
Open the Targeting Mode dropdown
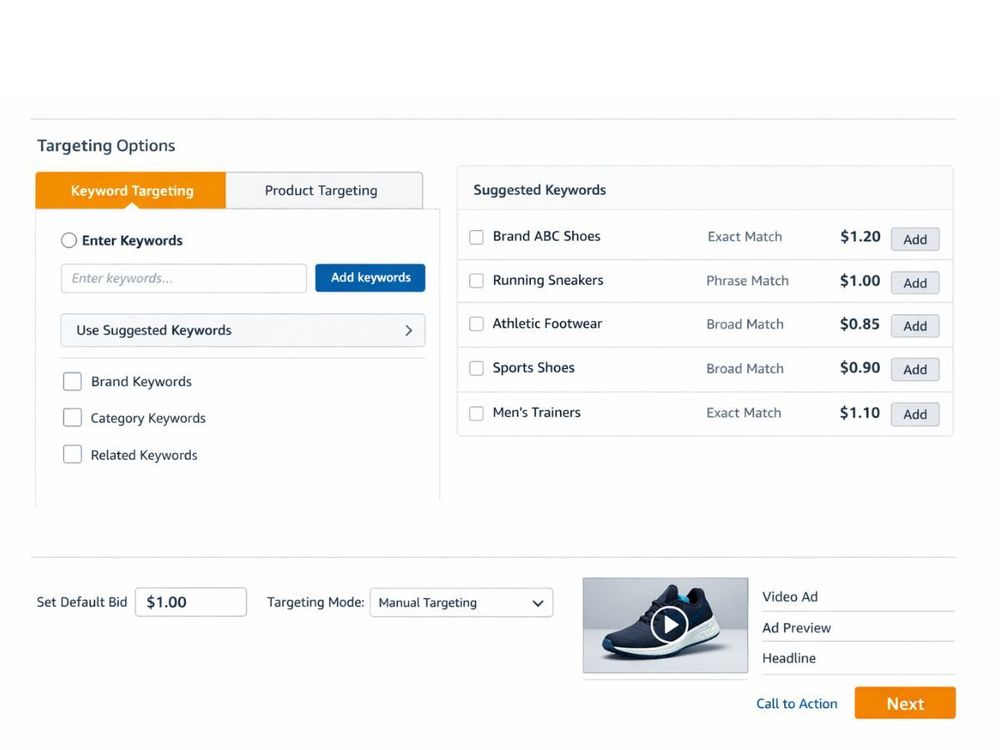point(461,603)
